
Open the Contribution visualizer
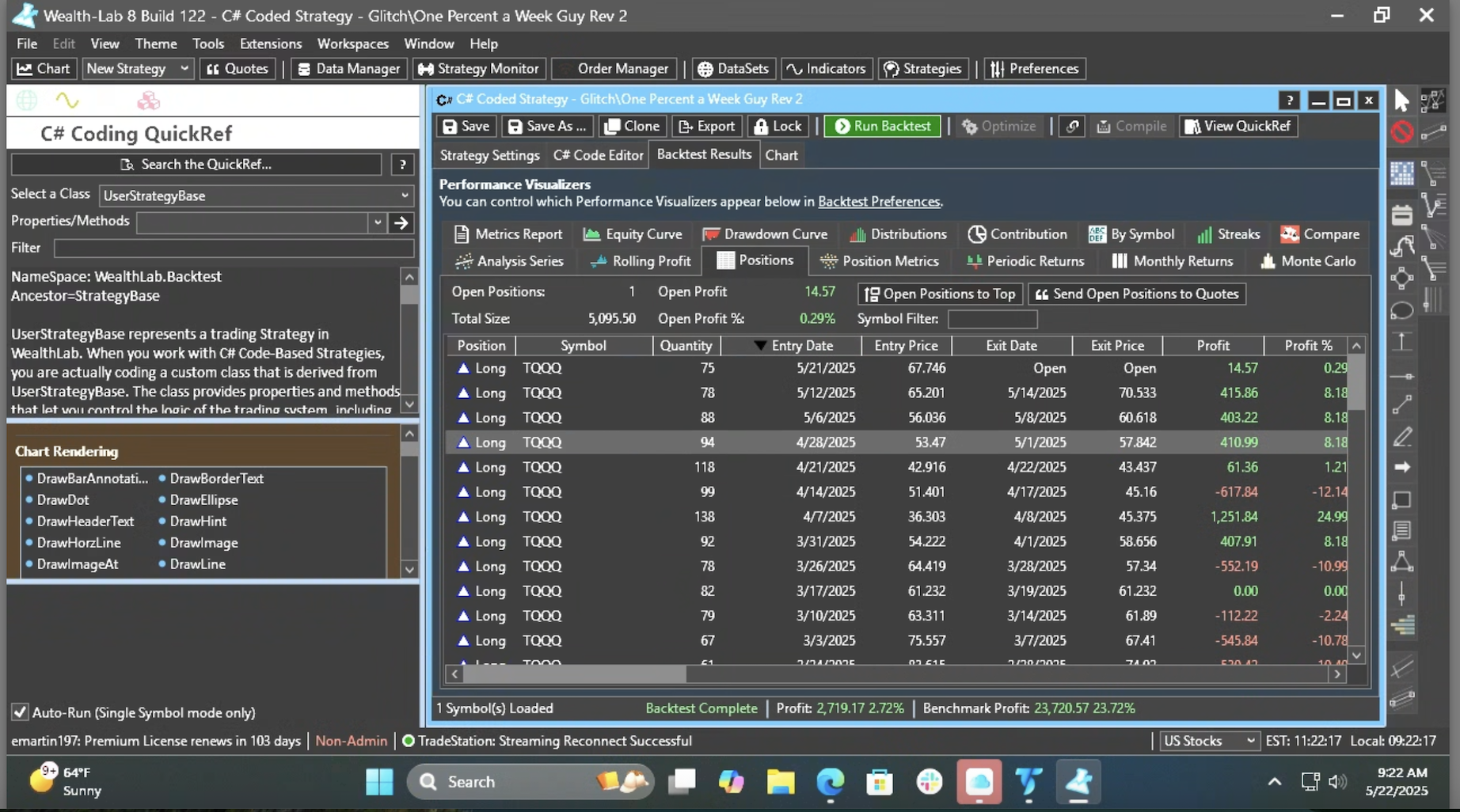1017,234
